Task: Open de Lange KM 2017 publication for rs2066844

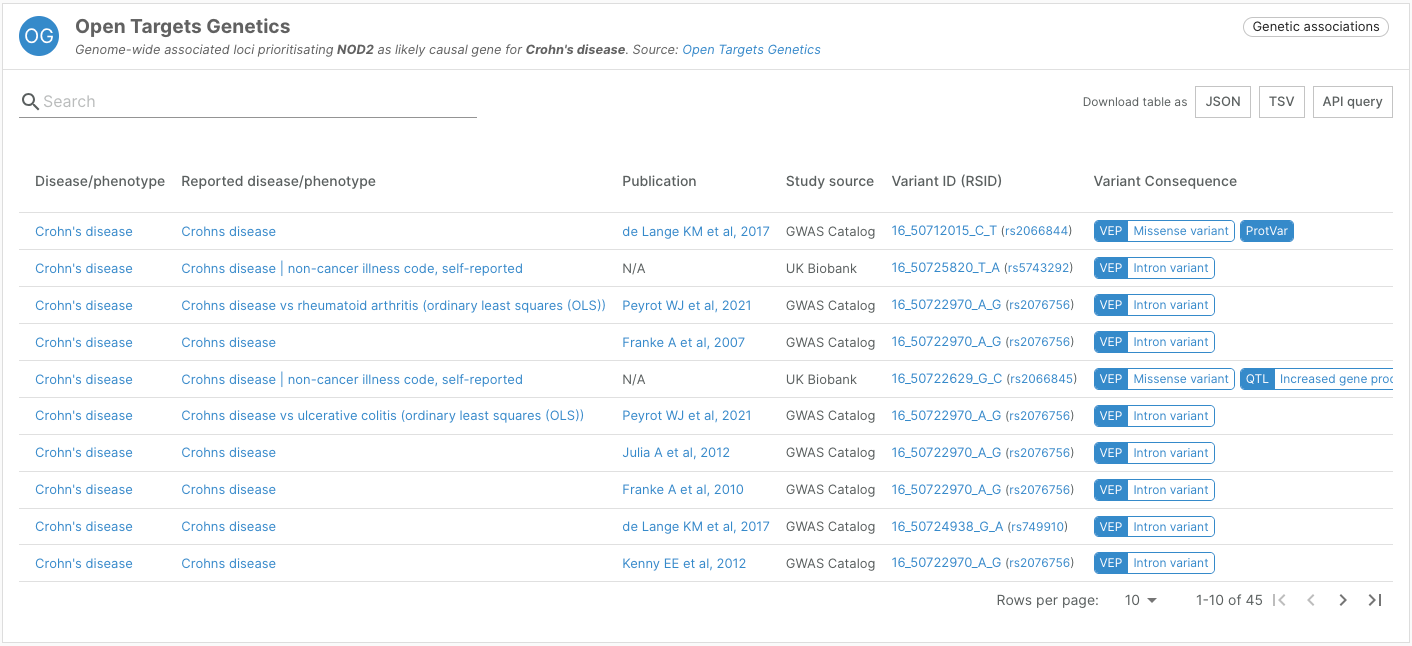Action: coord(696,231)
